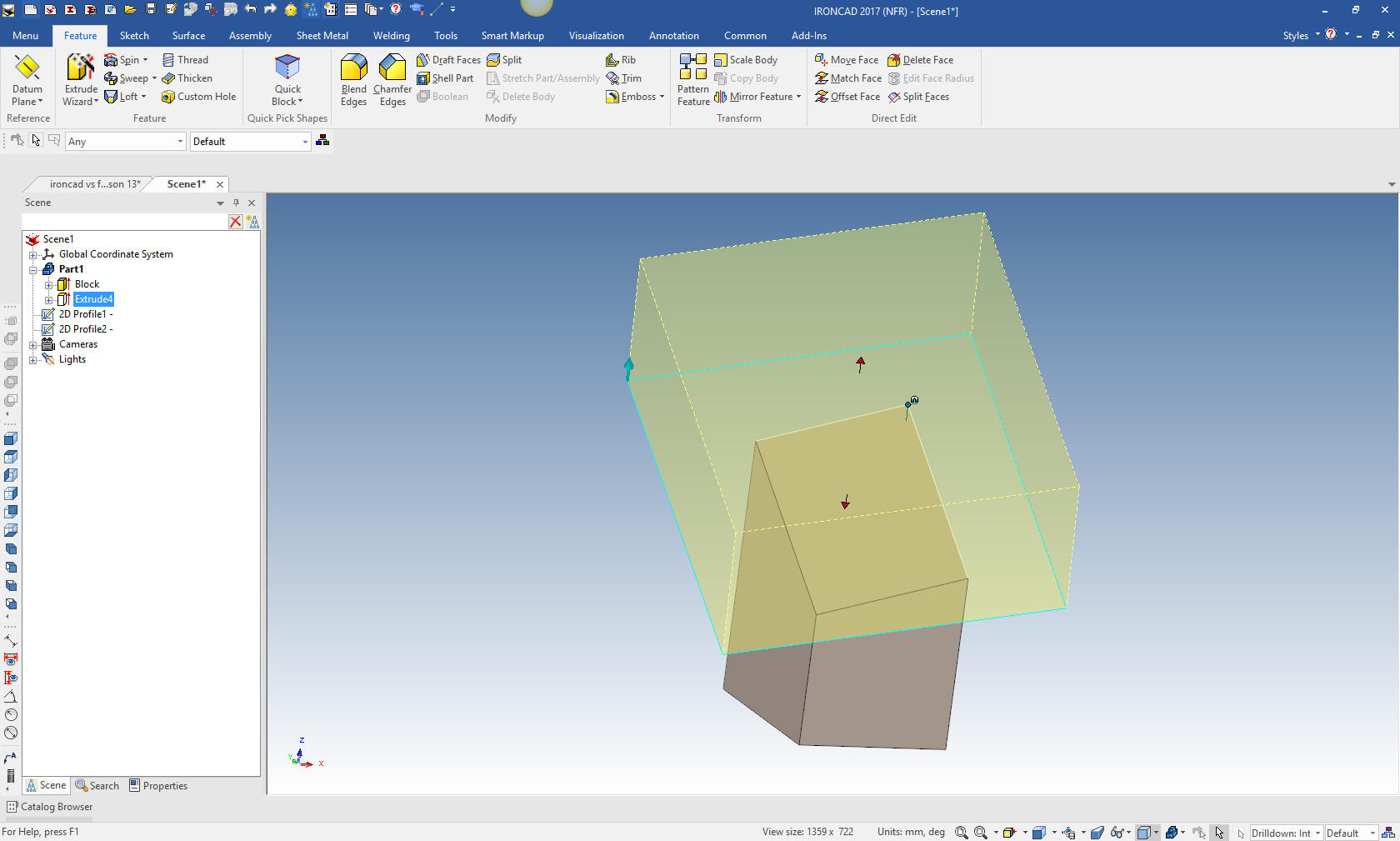Expand the Lights node
Image resolution: width=1400 pixels, height=841 pixels.
tap(32, 359)
